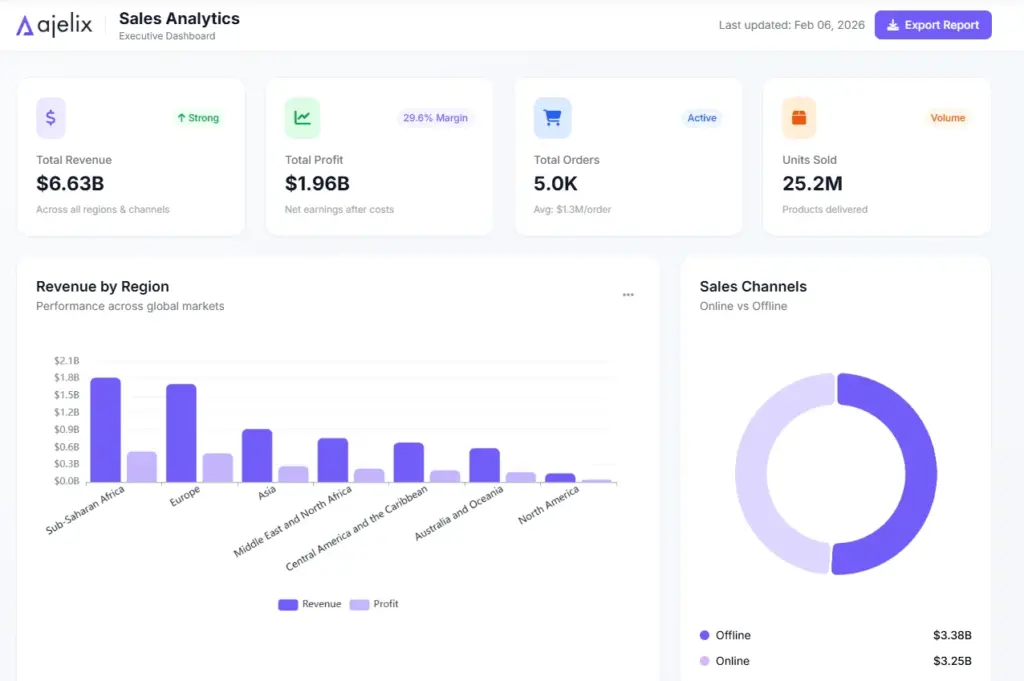The image size is (1024, 681).
Task: Click the Last updated Feb 06 2026 text
Action: pos(790,25)
